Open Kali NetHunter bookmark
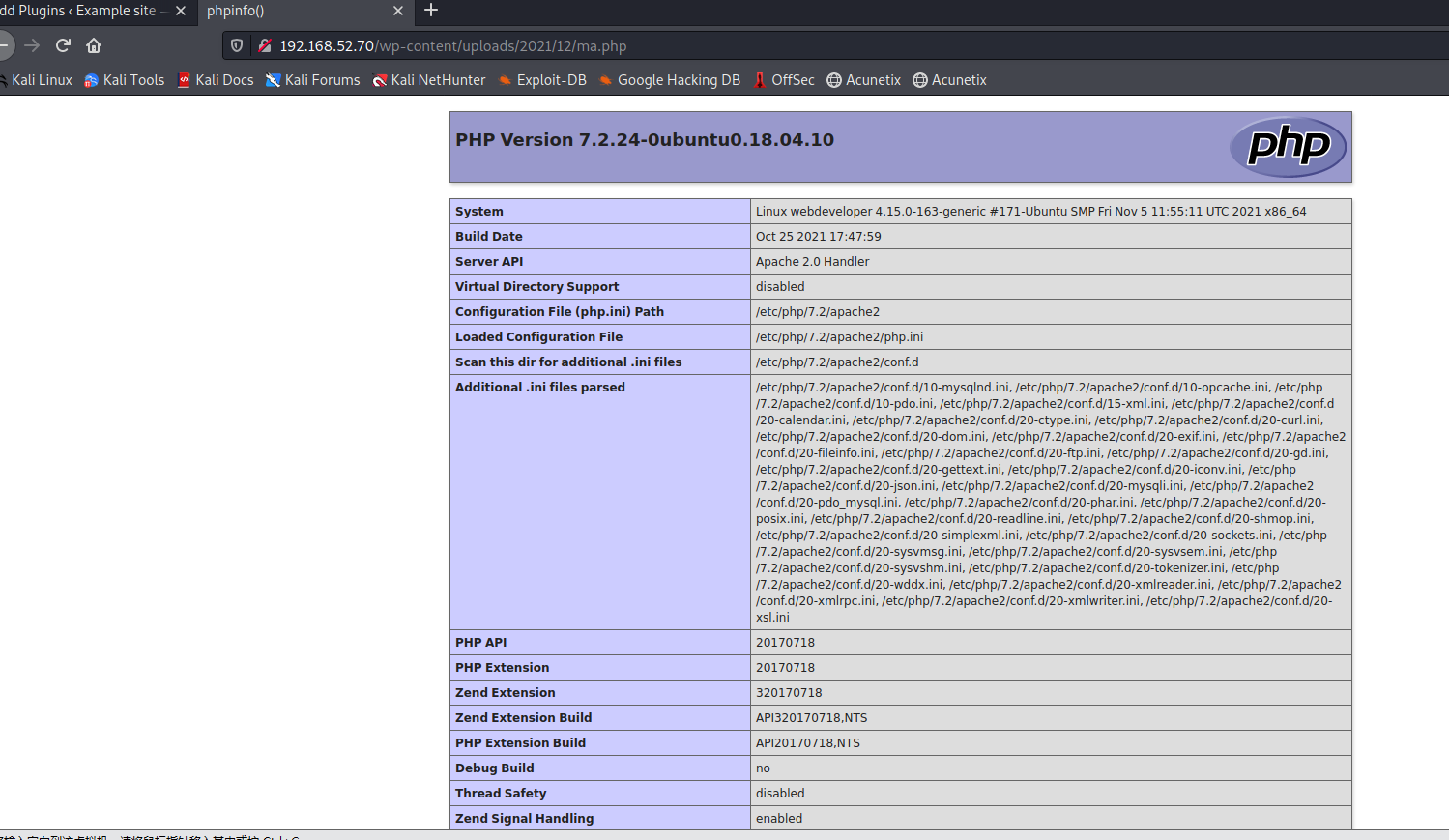The width and height of the screenshot is (1449, 840). point(429,80)
